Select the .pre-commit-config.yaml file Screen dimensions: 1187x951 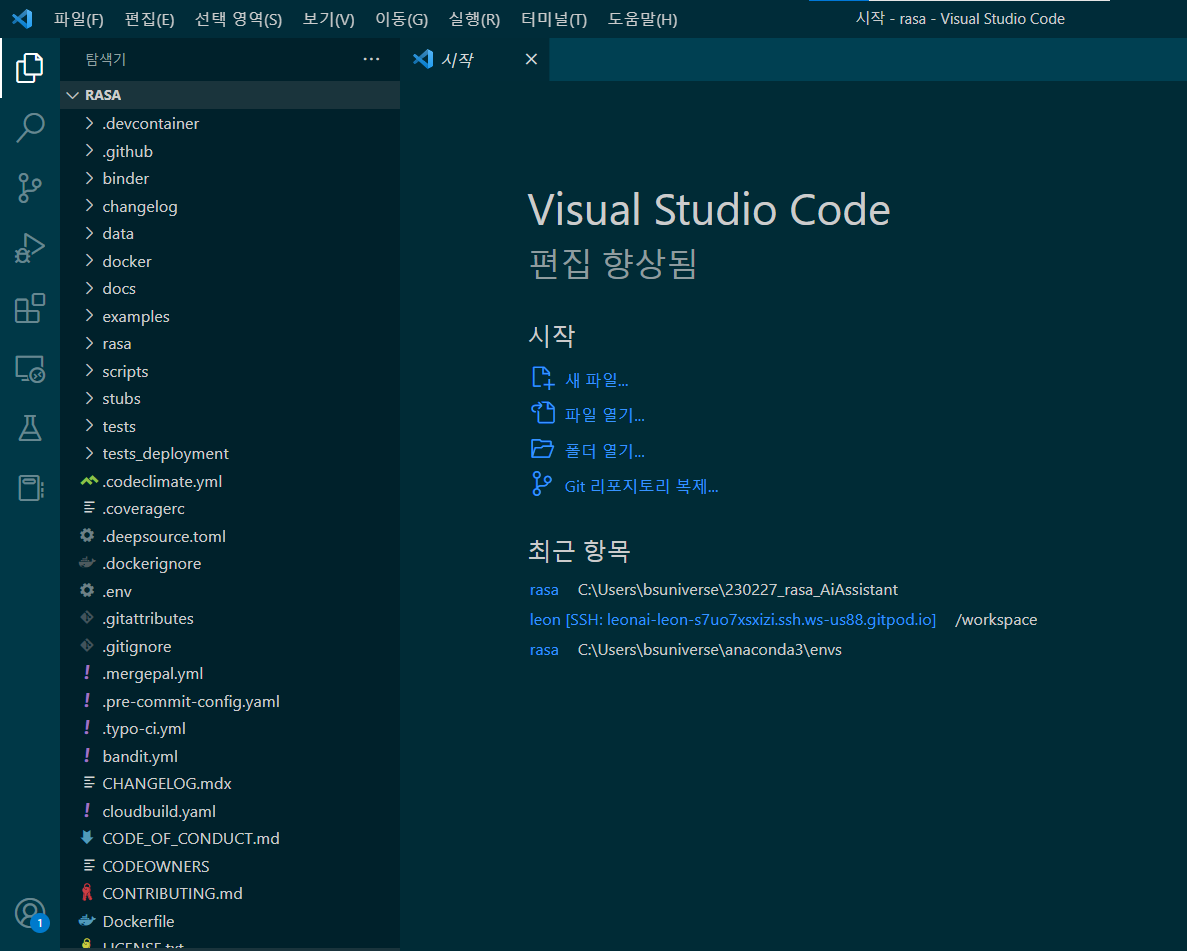(229, 701)
